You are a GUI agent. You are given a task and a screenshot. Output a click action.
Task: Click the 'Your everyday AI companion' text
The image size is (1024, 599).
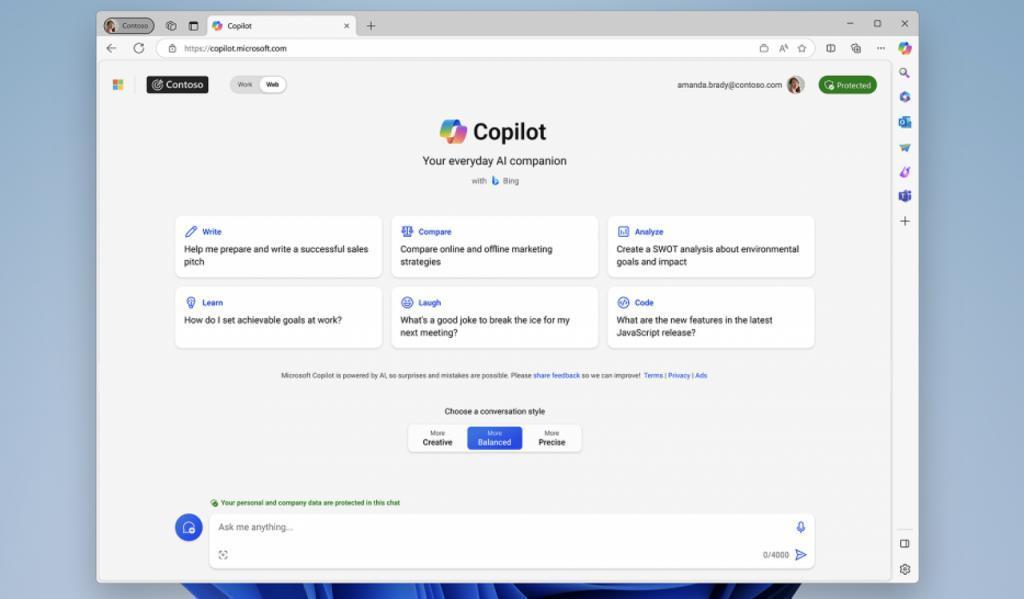[x=494, y=161]
